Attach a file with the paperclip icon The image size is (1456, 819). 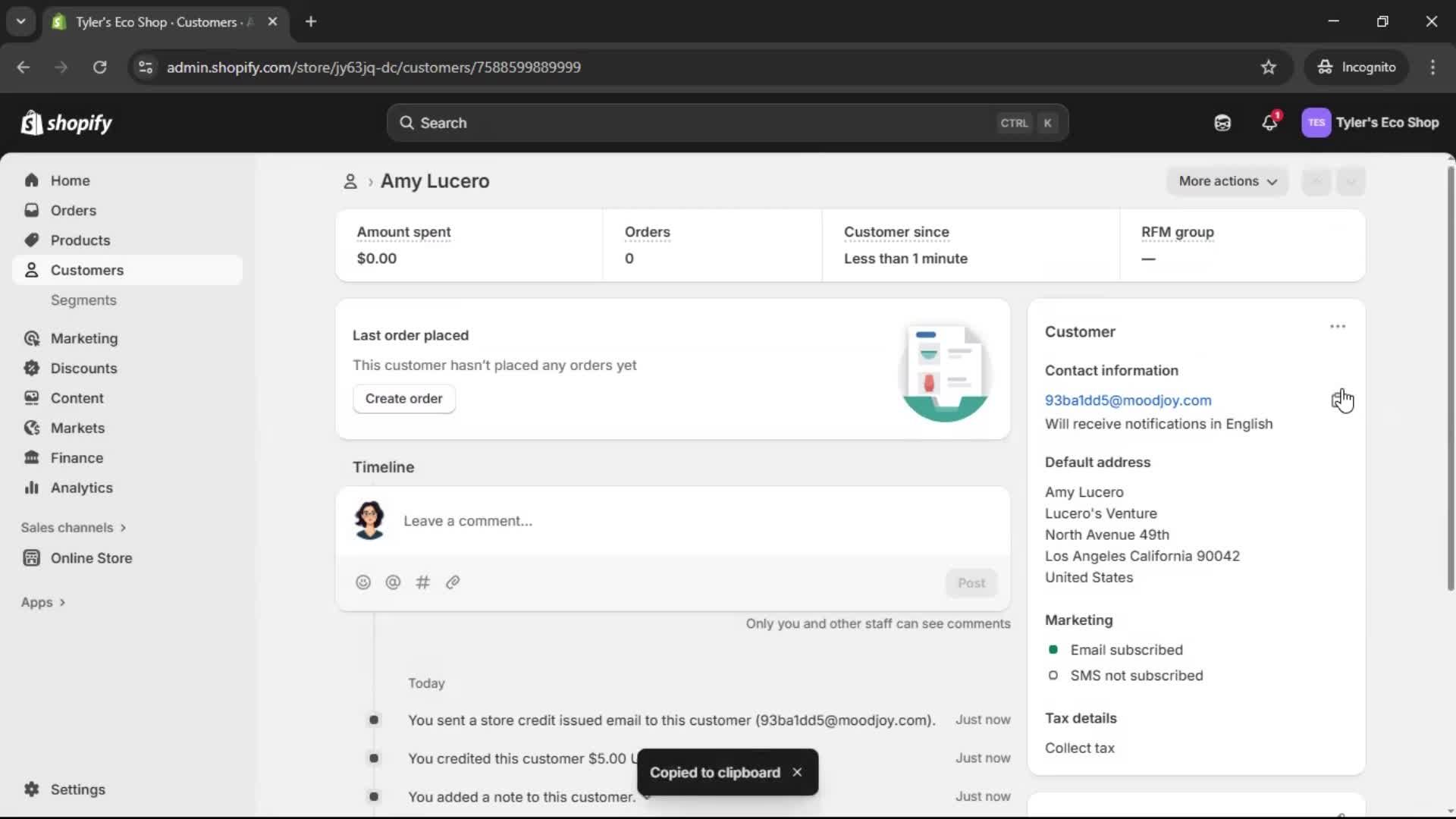pos(453,582)
